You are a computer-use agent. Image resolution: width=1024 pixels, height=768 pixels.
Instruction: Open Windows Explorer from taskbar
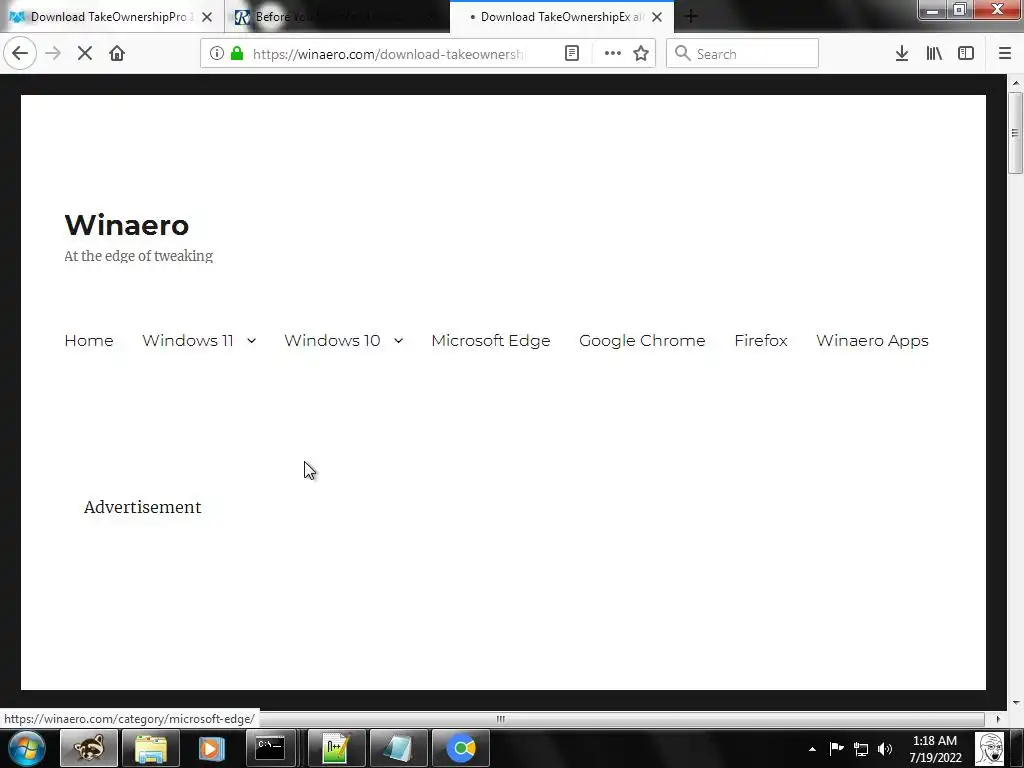[x=151, y=748]
